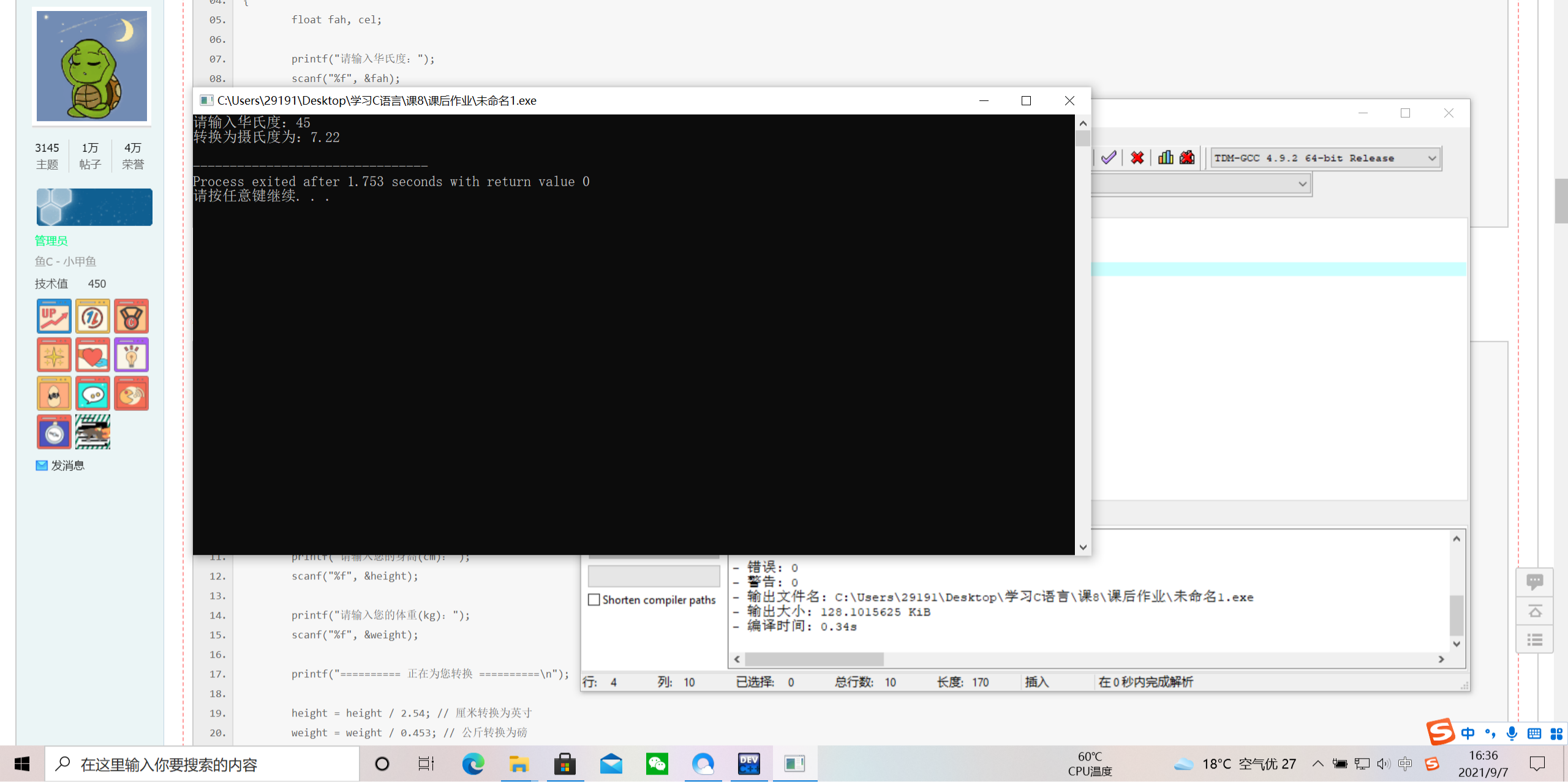Screen dimensions: 1568x782
Task: Click the weather 18°C 空气优 27 widget
Action: pos(1235,764)
